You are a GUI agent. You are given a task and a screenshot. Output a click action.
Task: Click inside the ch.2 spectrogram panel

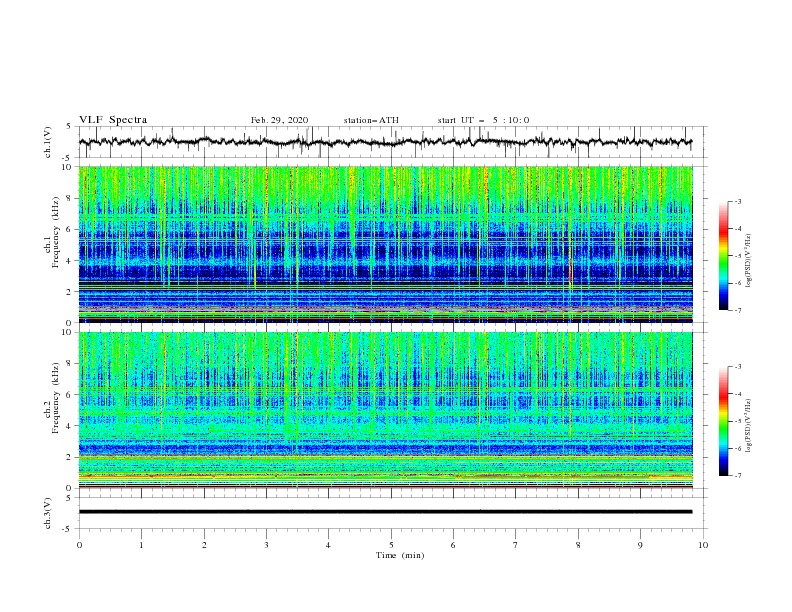385,410
